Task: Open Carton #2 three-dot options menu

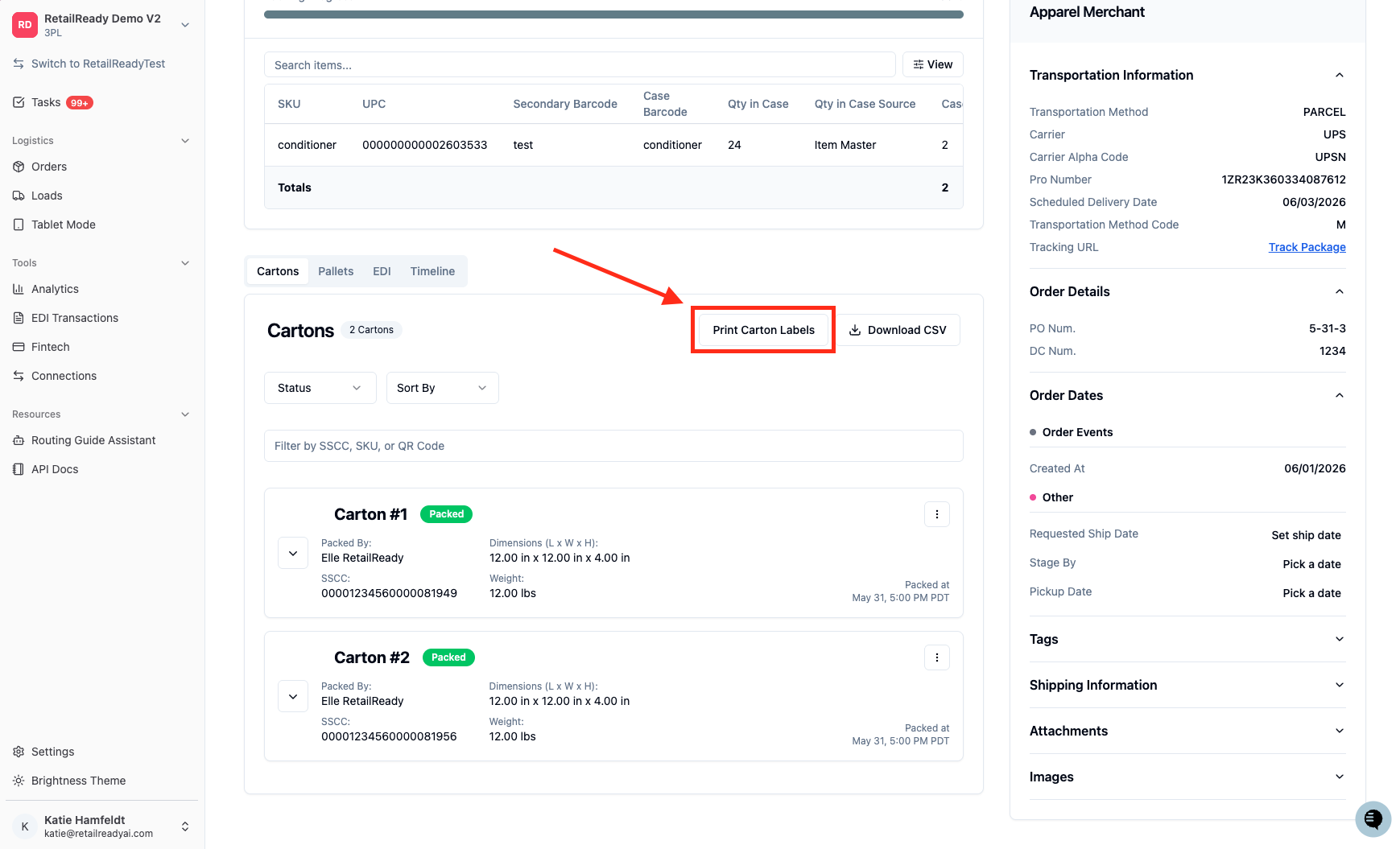Action: click(937, 657)
